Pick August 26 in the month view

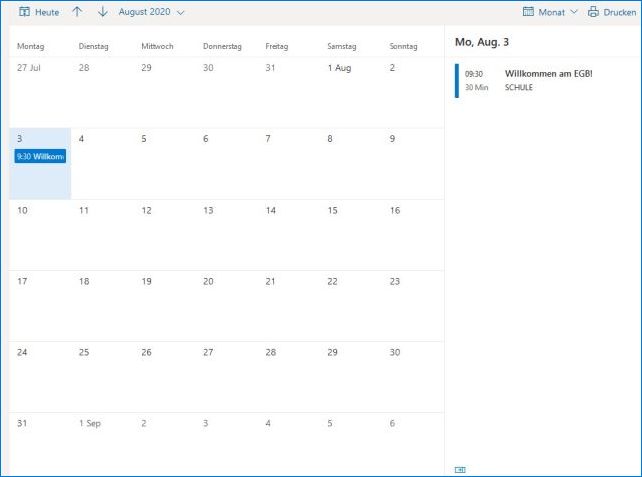(x=165, y=377)
